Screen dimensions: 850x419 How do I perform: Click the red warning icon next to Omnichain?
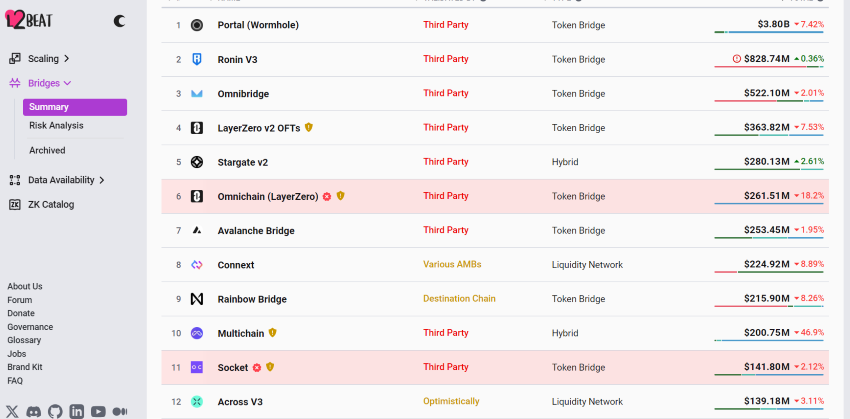327,196
